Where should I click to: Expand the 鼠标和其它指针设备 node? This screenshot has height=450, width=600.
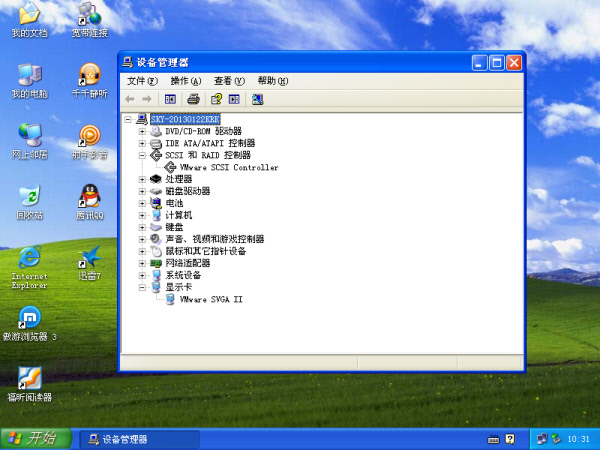[x=142, y=251]
